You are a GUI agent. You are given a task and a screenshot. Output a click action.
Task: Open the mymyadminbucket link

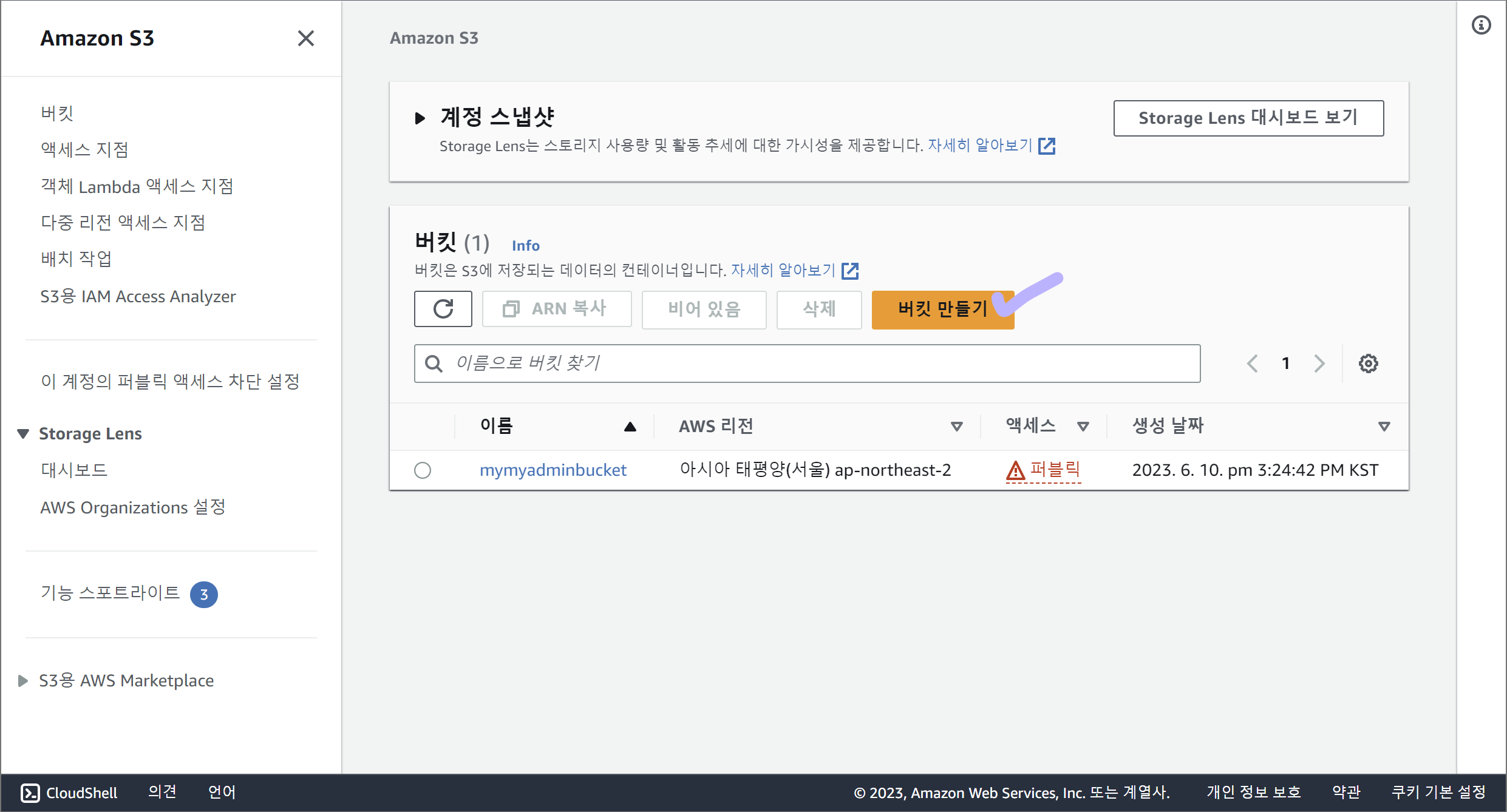[553, 470]
